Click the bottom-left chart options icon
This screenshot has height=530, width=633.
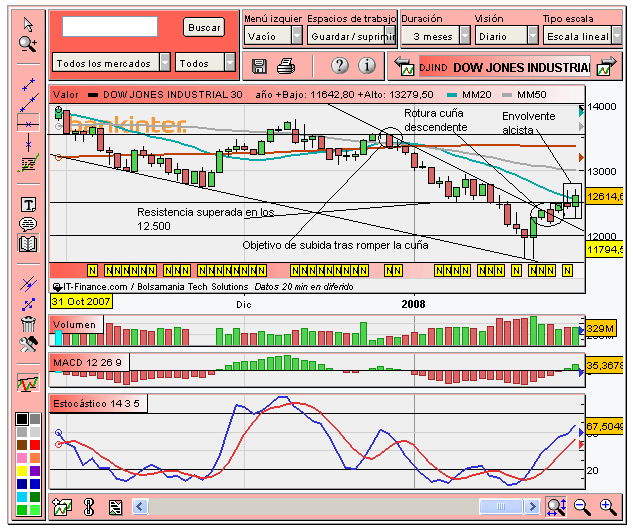tap(62, 507)
